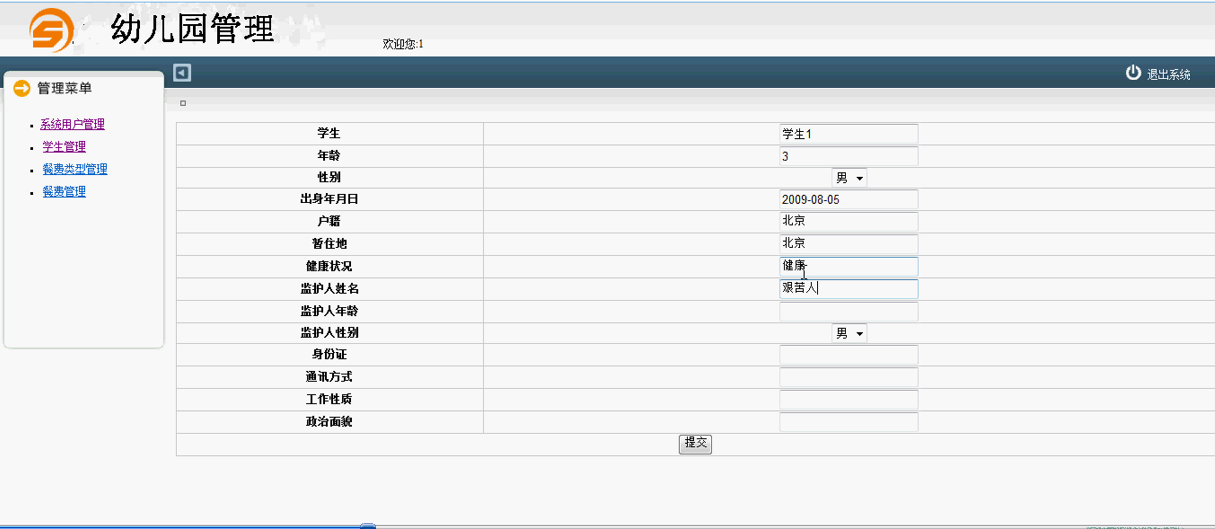Click the 出身年月日 row label
Viewport: 1215px width, 529px height.
click(329, 200)
